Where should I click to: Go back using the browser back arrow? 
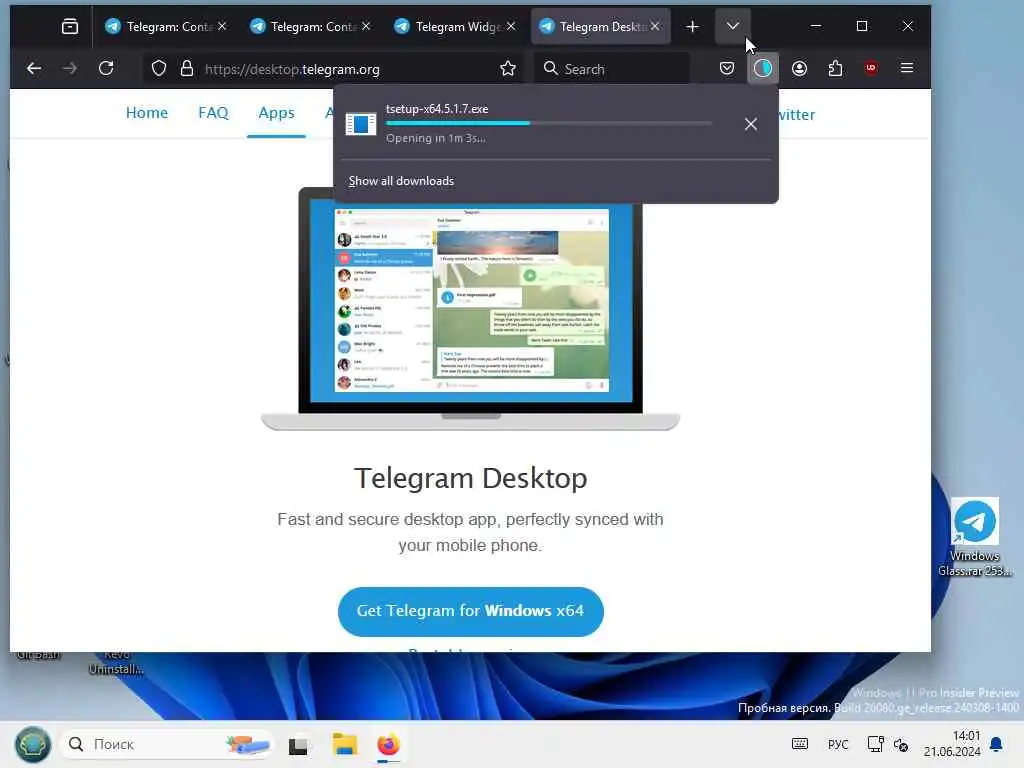click(34, 69)
